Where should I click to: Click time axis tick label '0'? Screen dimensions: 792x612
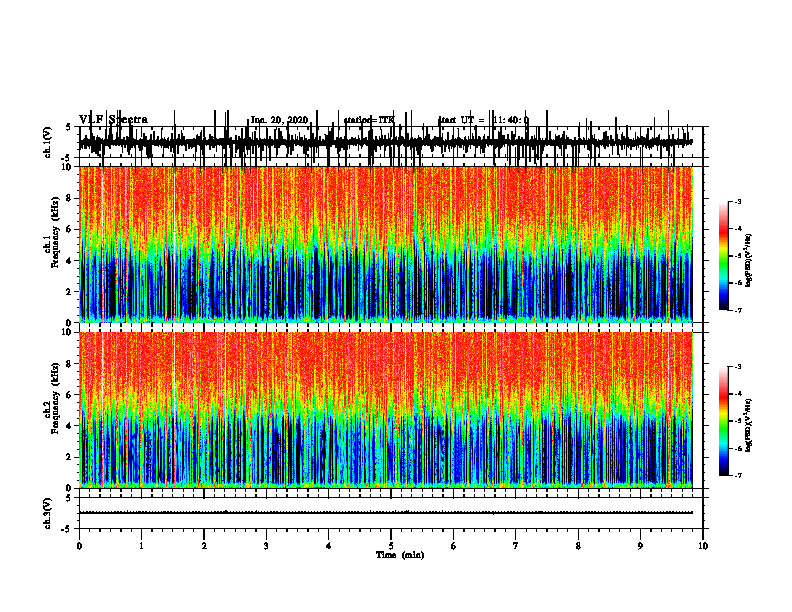pyautogui.click(x=79, y=546)
